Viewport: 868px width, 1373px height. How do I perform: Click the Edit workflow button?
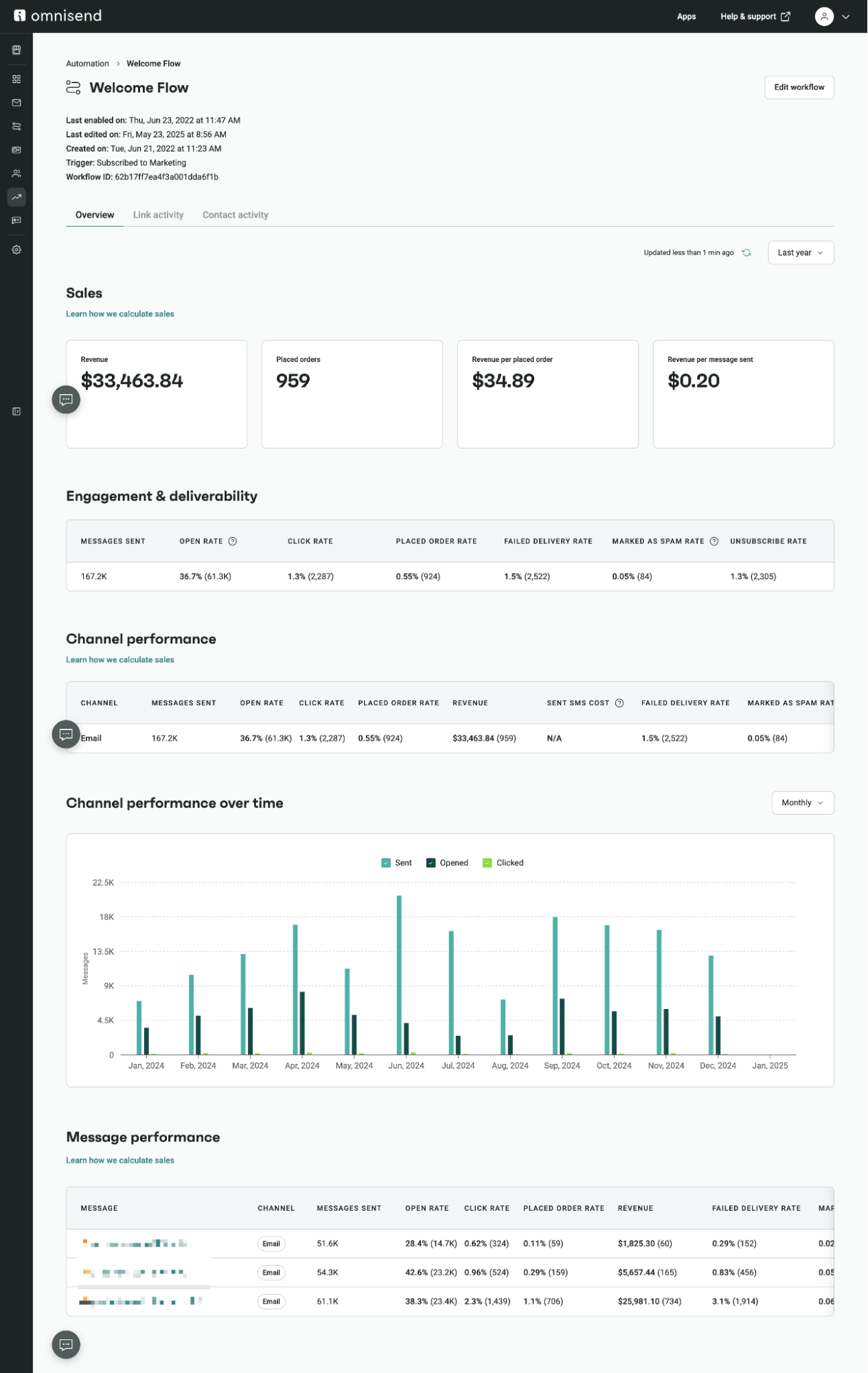799,87
